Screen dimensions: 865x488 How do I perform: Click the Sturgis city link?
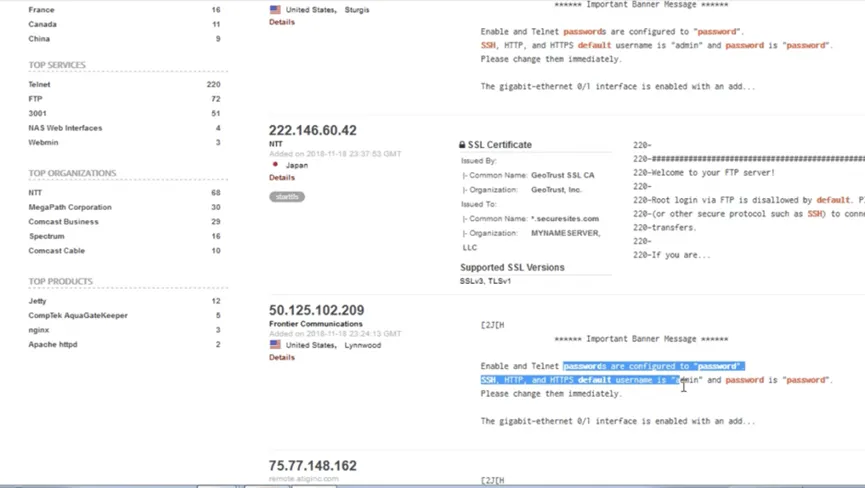[x=357, y=10]
